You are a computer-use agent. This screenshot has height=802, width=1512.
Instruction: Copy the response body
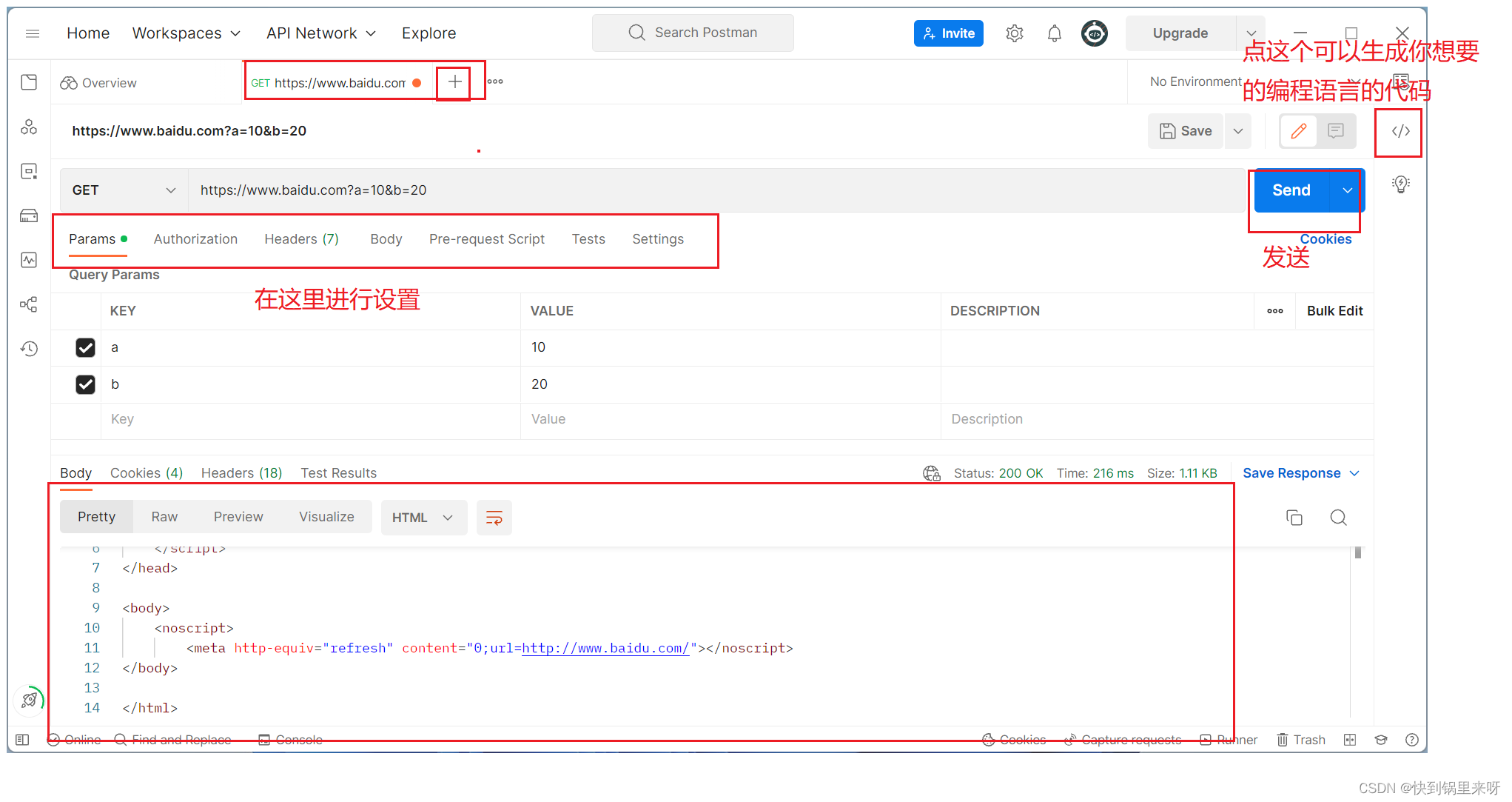pos(1294,518)
